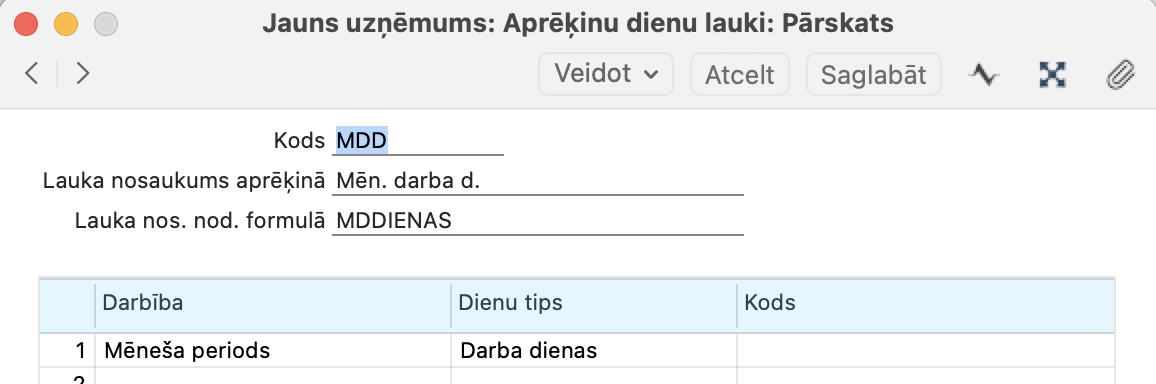1156x384 pixels.
Task: Open the Veidot dropdown menu
Action: coord(606,74)
